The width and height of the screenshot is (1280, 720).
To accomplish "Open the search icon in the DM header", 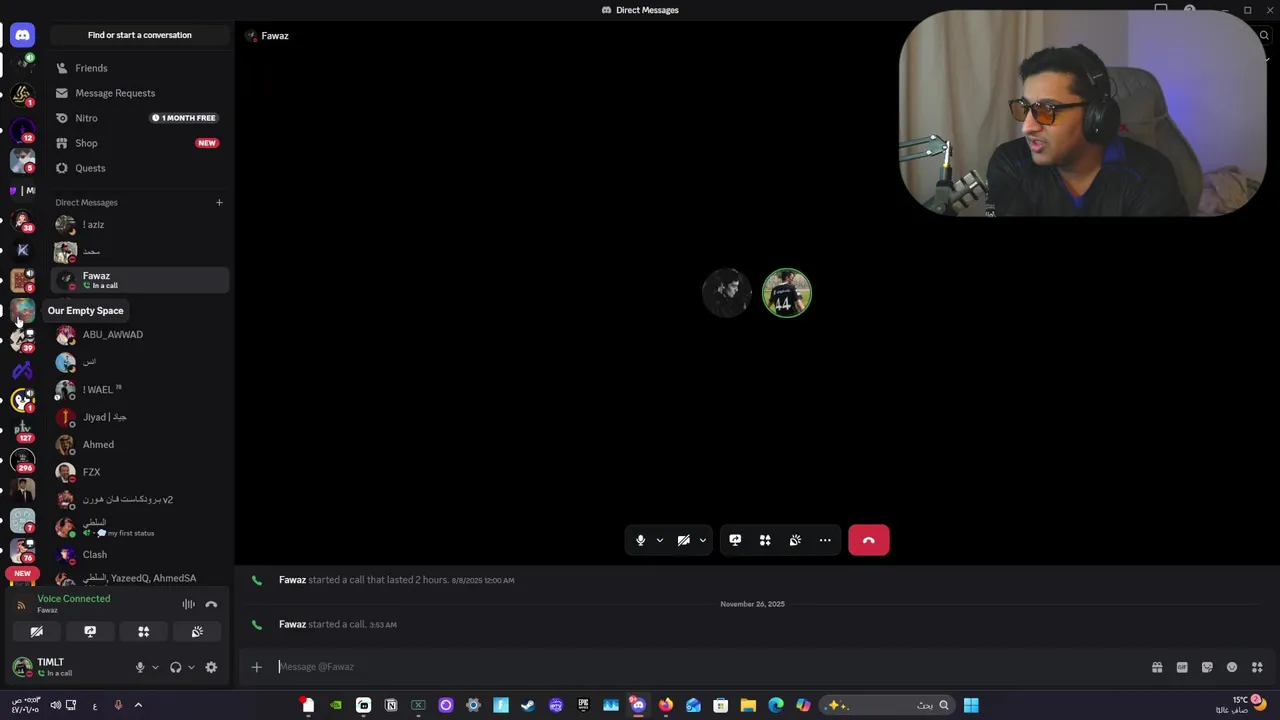I will (x=1264, y=36).
